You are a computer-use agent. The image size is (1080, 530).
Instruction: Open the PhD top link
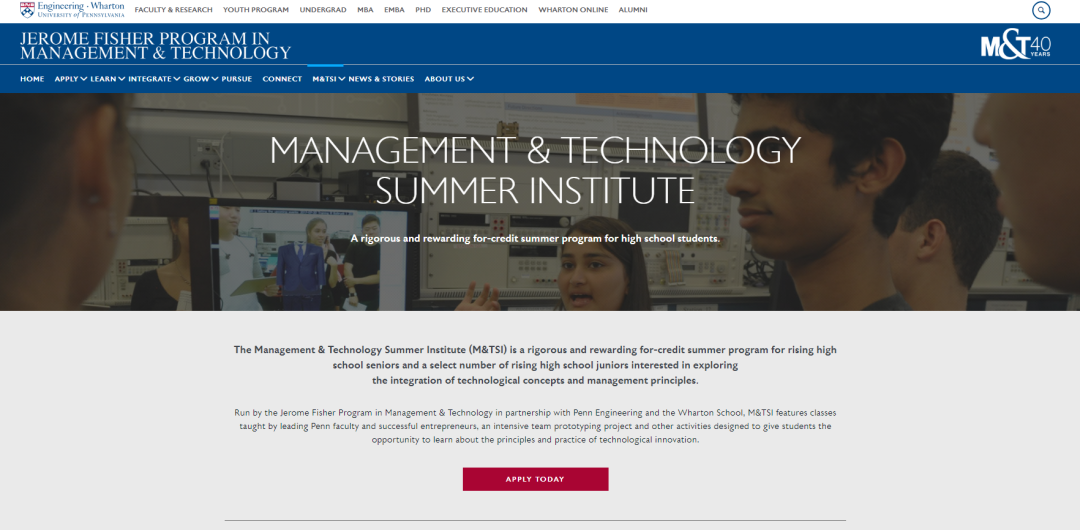[423, 10]
